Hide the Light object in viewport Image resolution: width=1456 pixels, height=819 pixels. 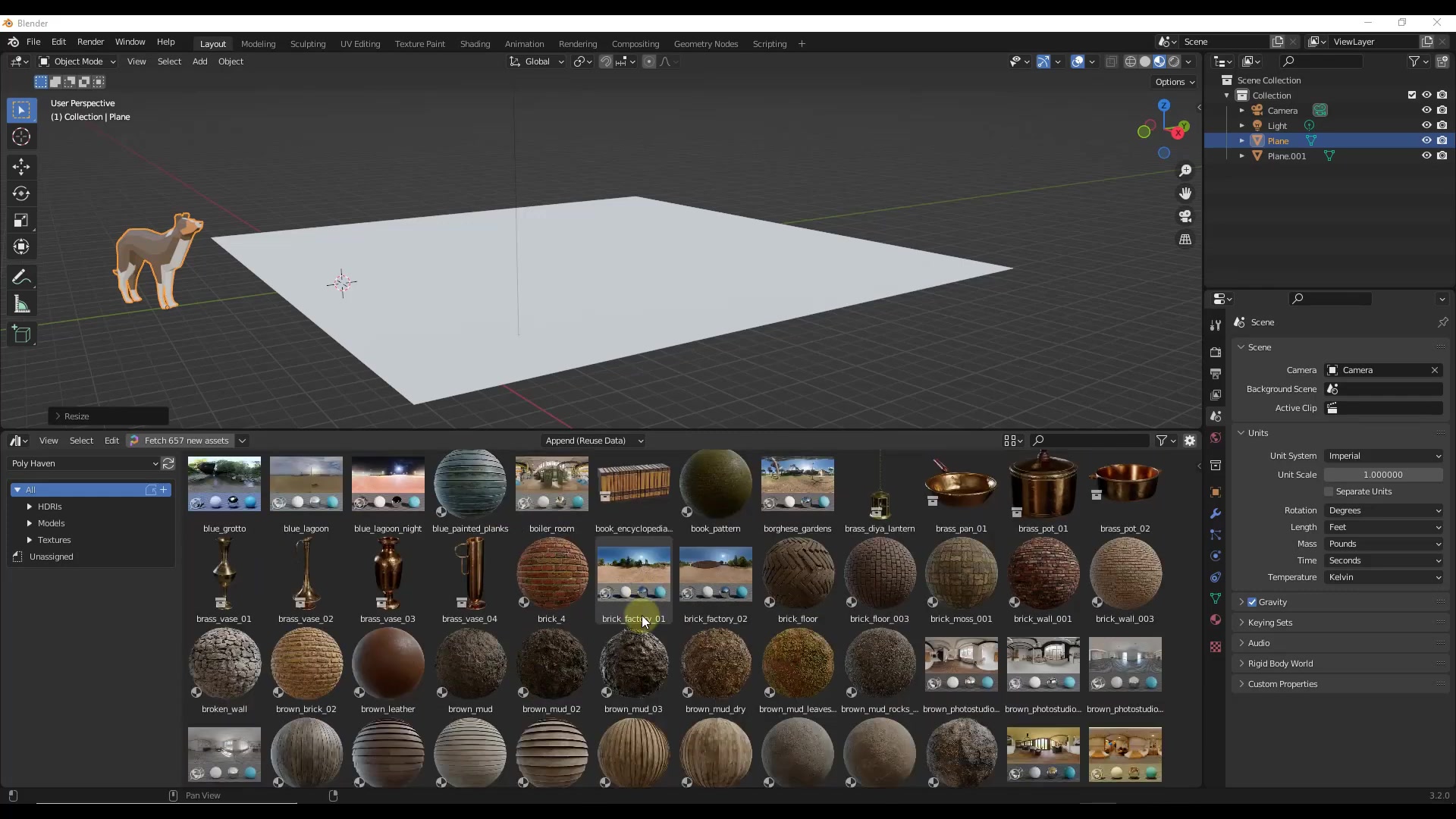pos(1426,125)
